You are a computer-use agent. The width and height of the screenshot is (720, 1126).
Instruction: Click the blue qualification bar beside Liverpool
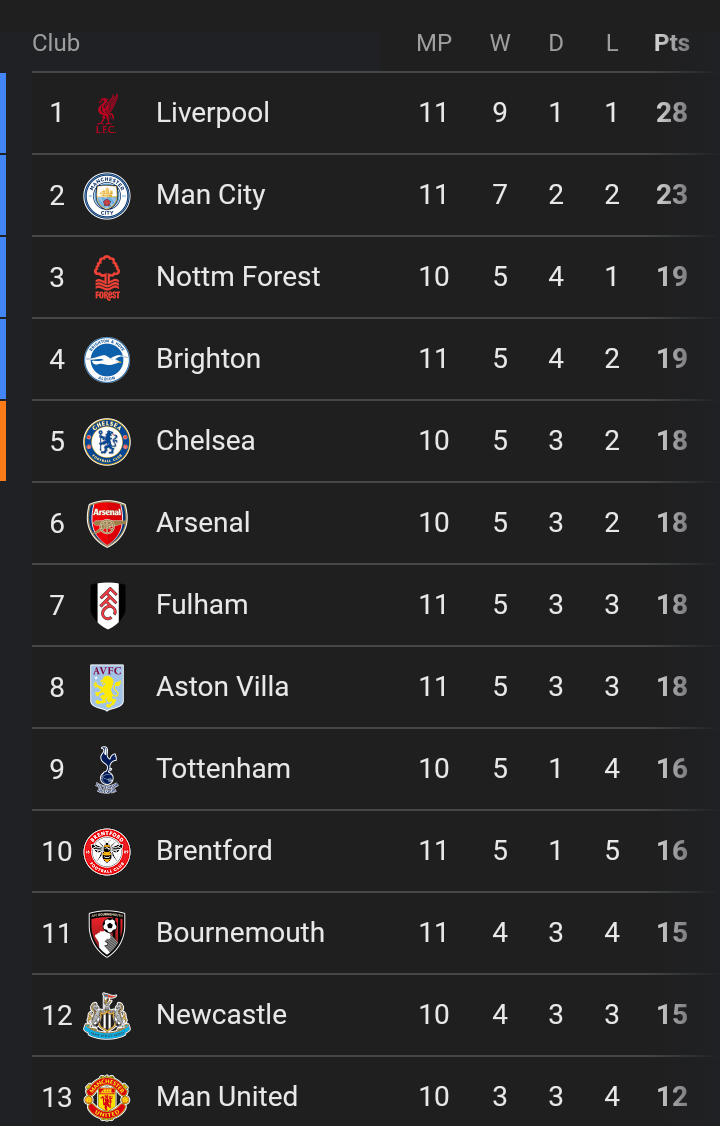pyautogui.click(x=3, y=113)
